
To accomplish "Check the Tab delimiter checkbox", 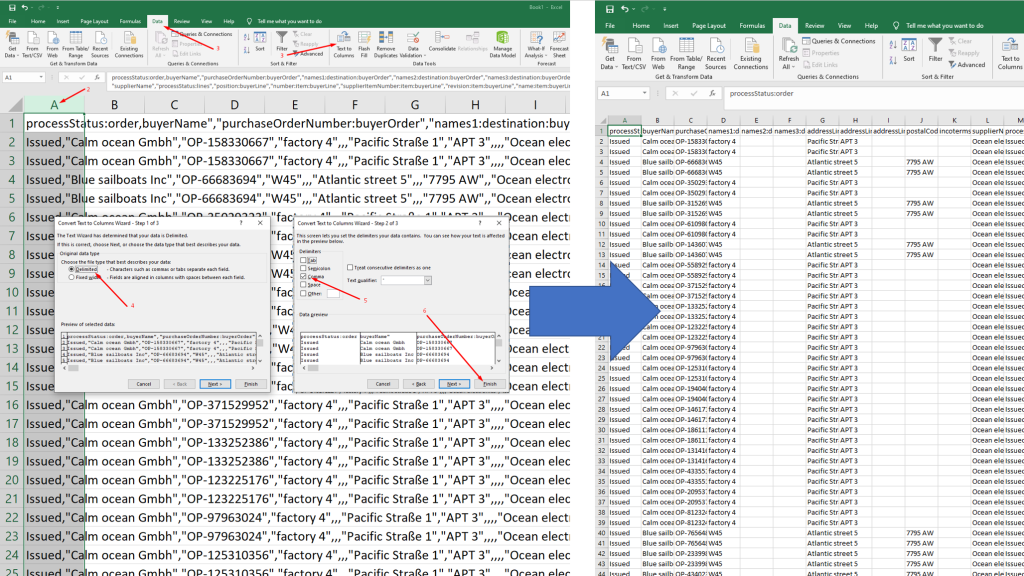I will tap(303, 260).
